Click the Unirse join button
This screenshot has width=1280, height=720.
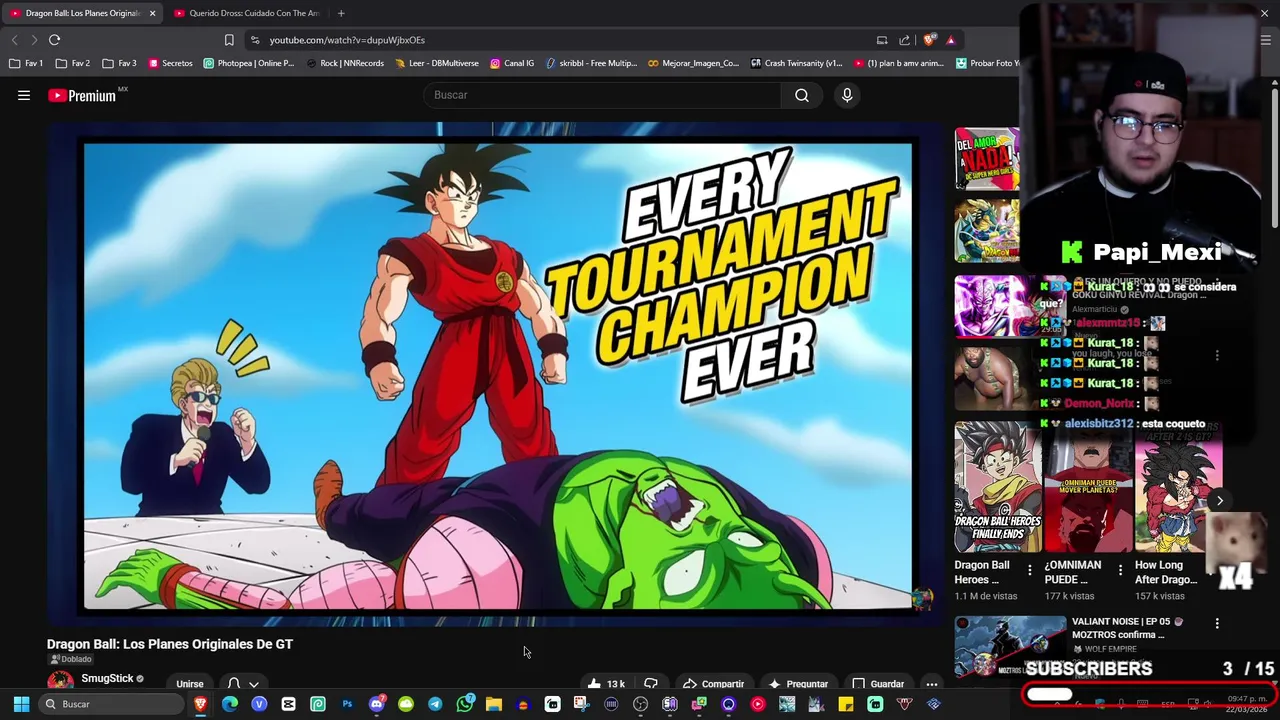tap(189, 684)
